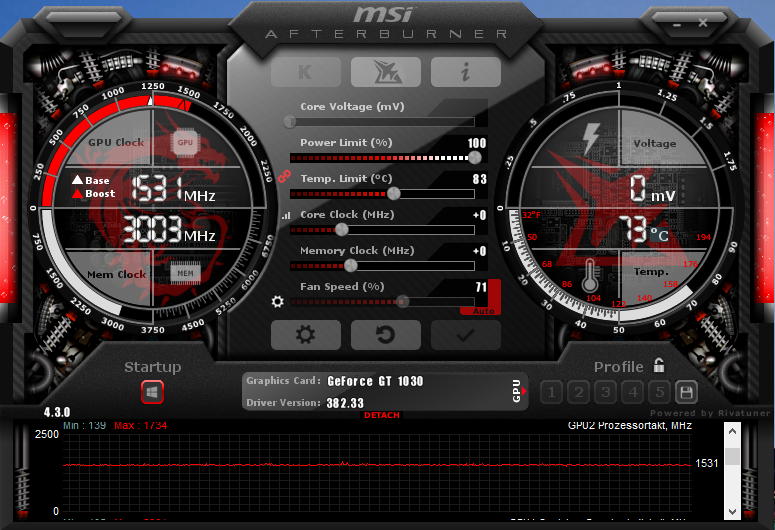Click the profile lock icon
This screenshot has width=775, height=530.
click(x=659, y=365)
